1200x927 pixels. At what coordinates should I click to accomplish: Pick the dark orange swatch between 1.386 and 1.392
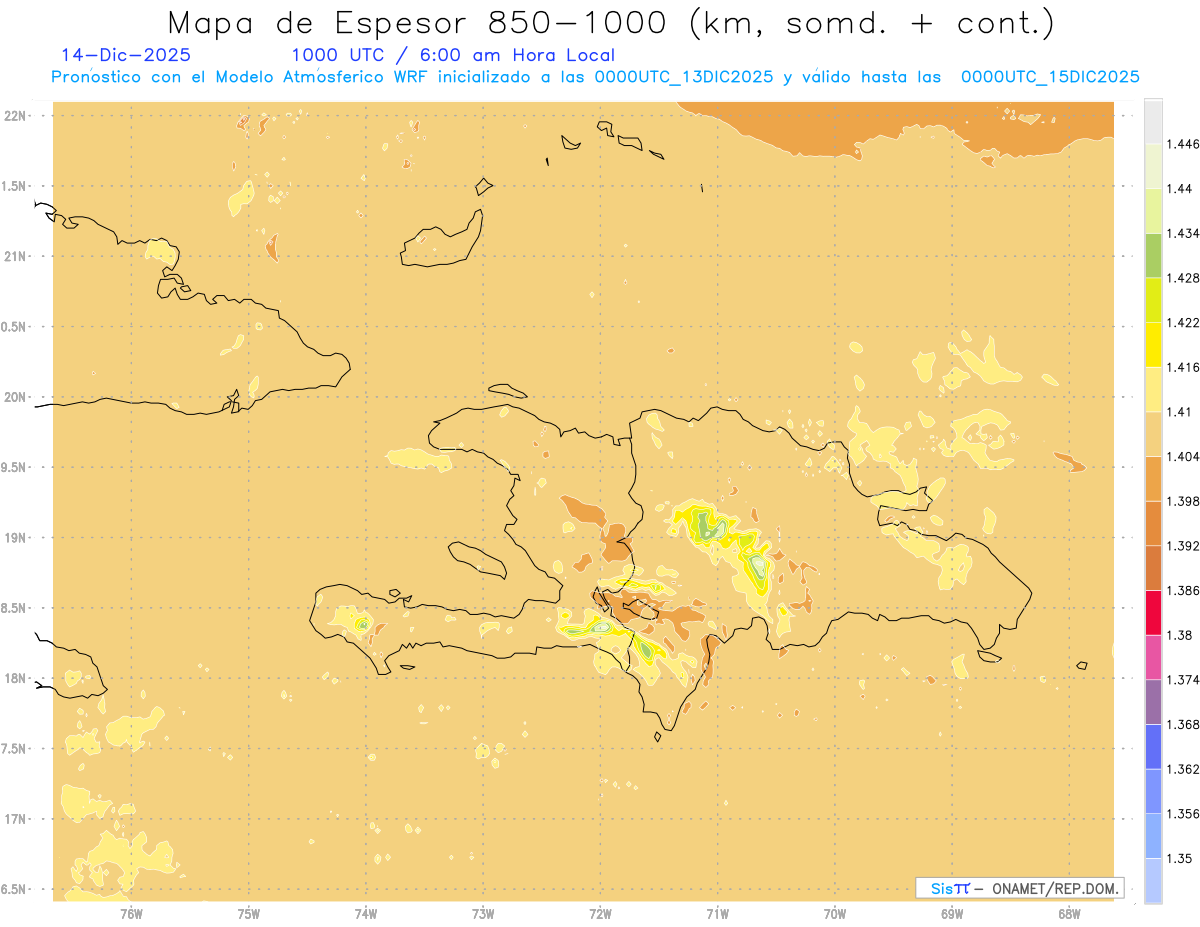1153,568
